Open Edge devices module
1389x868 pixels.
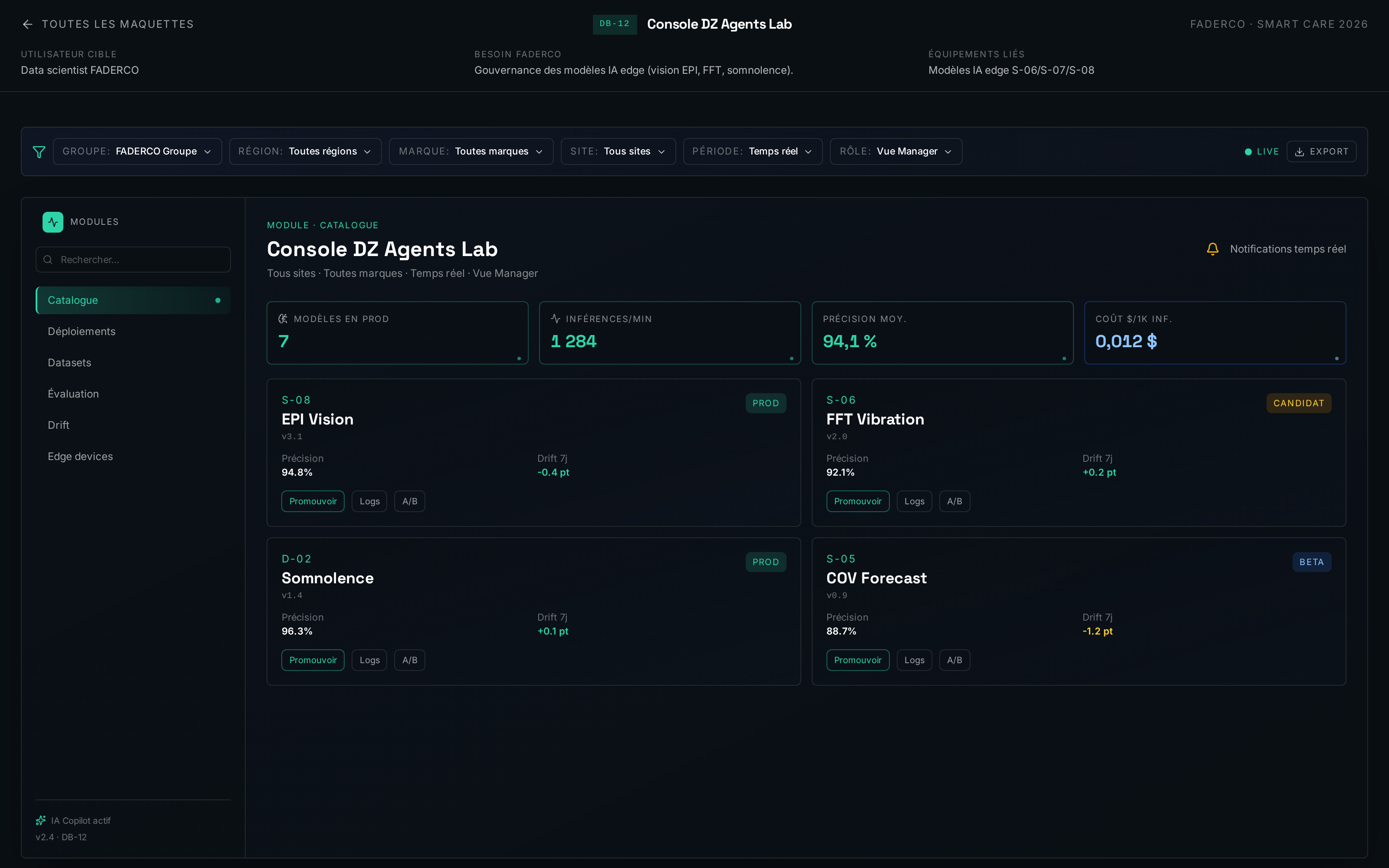pos(133,457)
